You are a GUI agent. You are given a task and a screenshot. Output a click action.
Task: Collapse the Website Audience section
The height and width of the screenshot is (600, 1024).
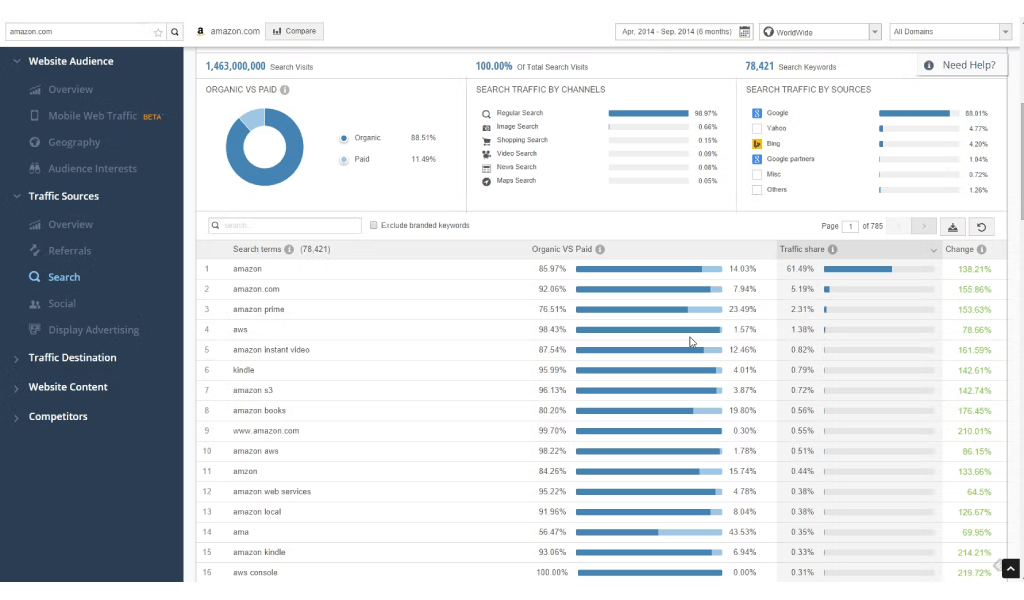click(17, 61)
